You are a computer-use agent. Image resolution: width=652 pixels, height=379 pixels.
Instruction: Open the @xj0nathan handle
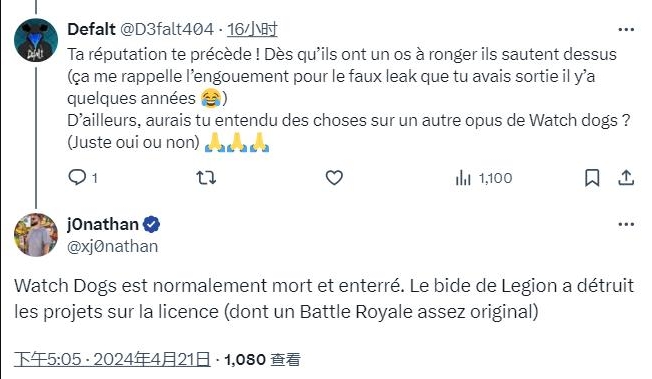click(112, 246)
